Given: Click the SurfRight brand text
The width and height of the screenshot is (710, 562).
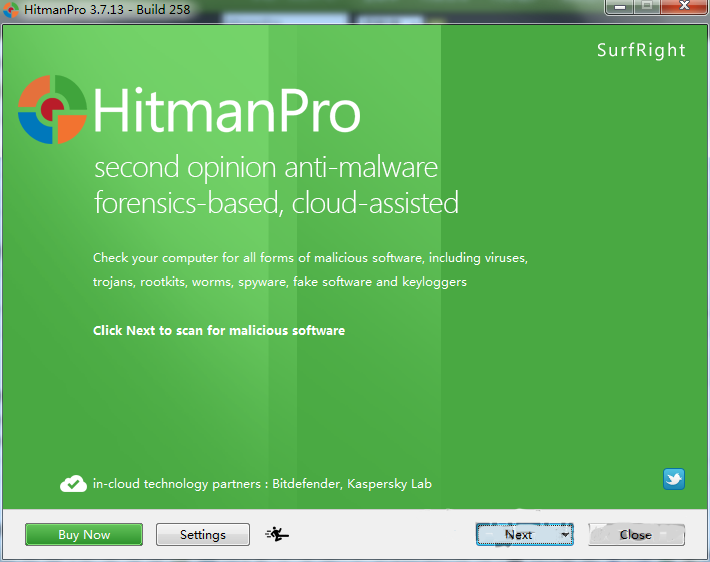Looking at the screenshot, I should point(641,50).
